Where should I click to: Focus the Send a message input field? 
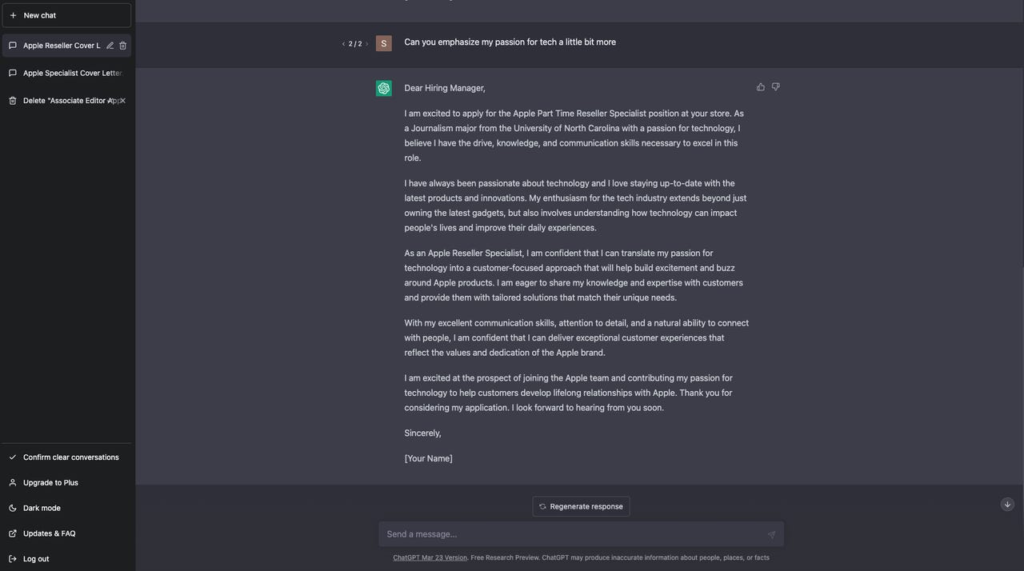pos(570,534)
